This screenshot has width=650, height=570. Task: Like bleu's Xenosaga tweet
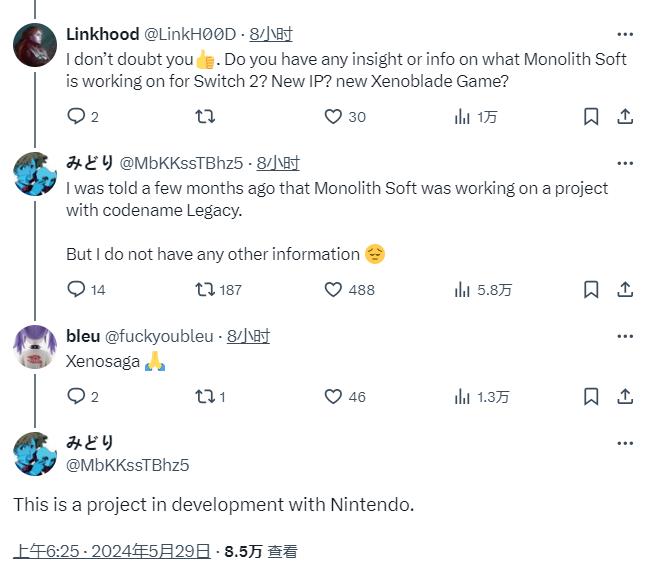[334, 397]
